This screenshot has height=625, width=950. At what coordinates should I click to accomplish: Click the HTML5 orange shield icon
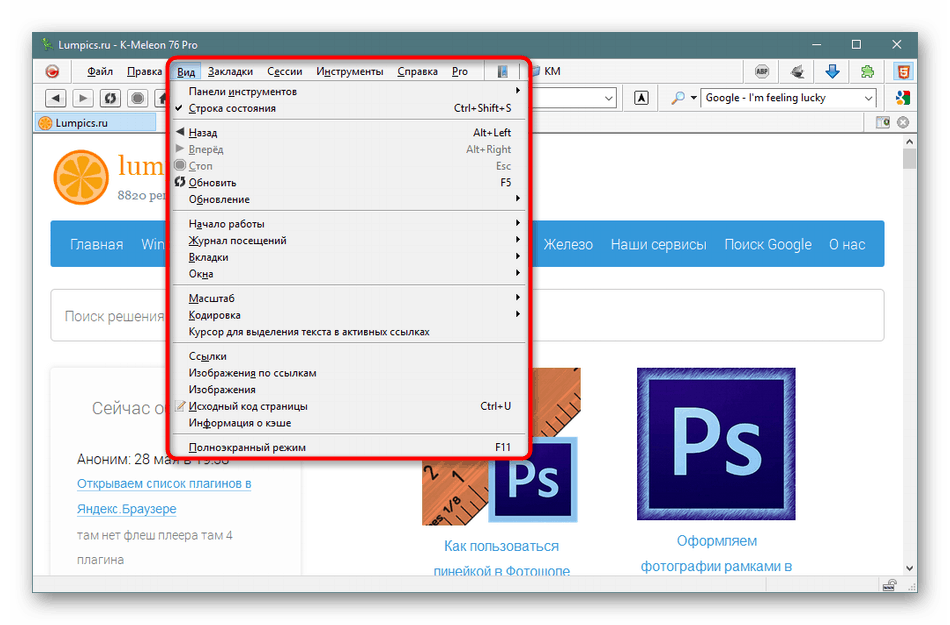tap(903, 71)
